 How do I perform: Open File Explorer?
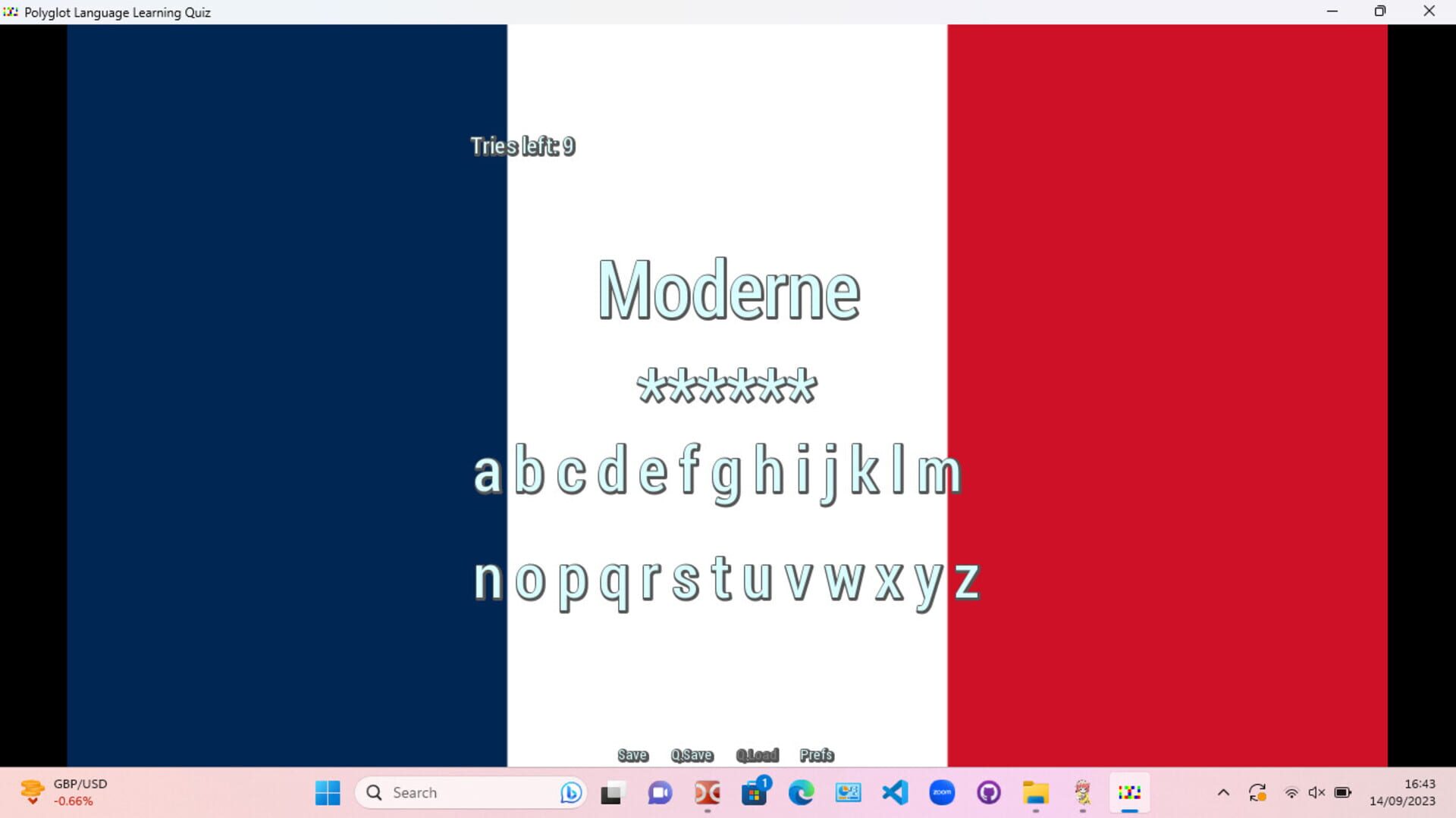click(x=1037, y=793)
